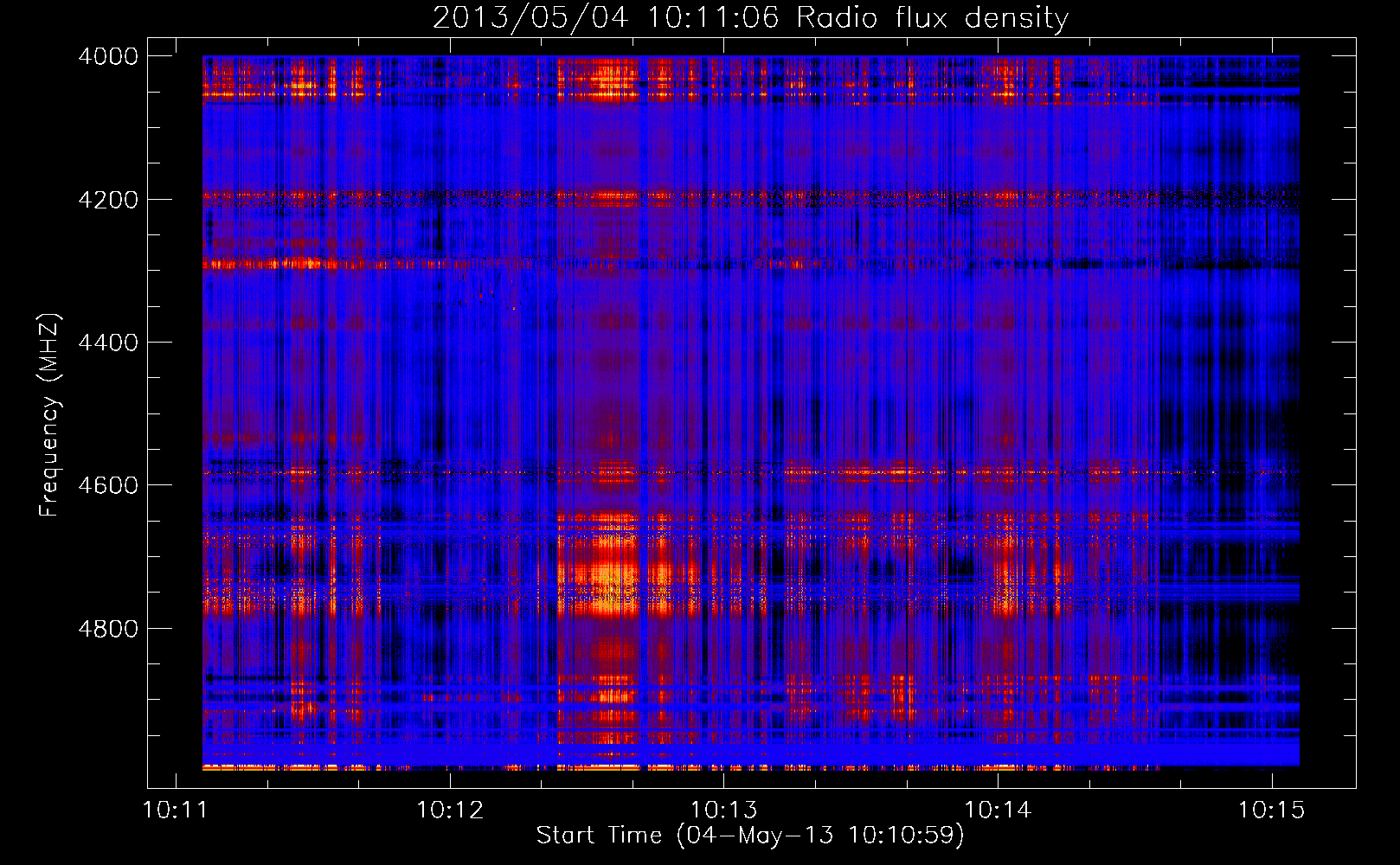Viewport: 1400px width, 865px height.
Task: Click the 4200 frequency tick label
Action: point(108,200)
